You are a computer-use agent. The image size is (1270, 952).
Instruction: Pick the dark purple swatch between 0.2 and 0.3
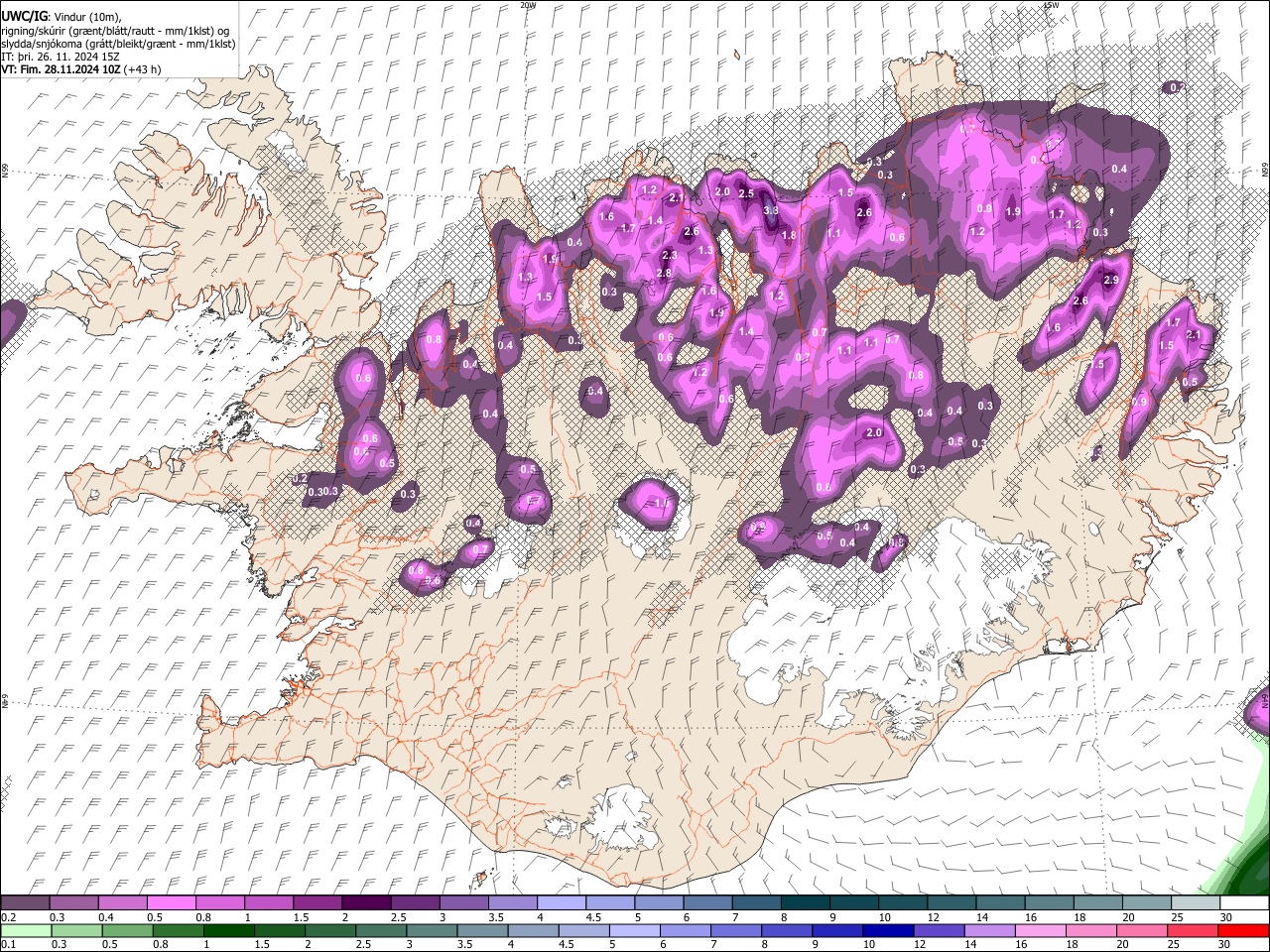click(x=25, y=903)
